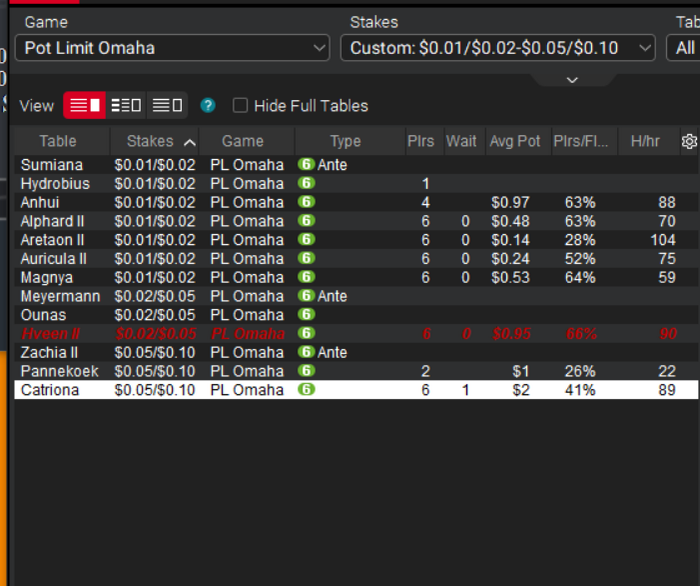Select the Aretaon II table name
The height and width of the screenshot is (586, 700).
53,240
